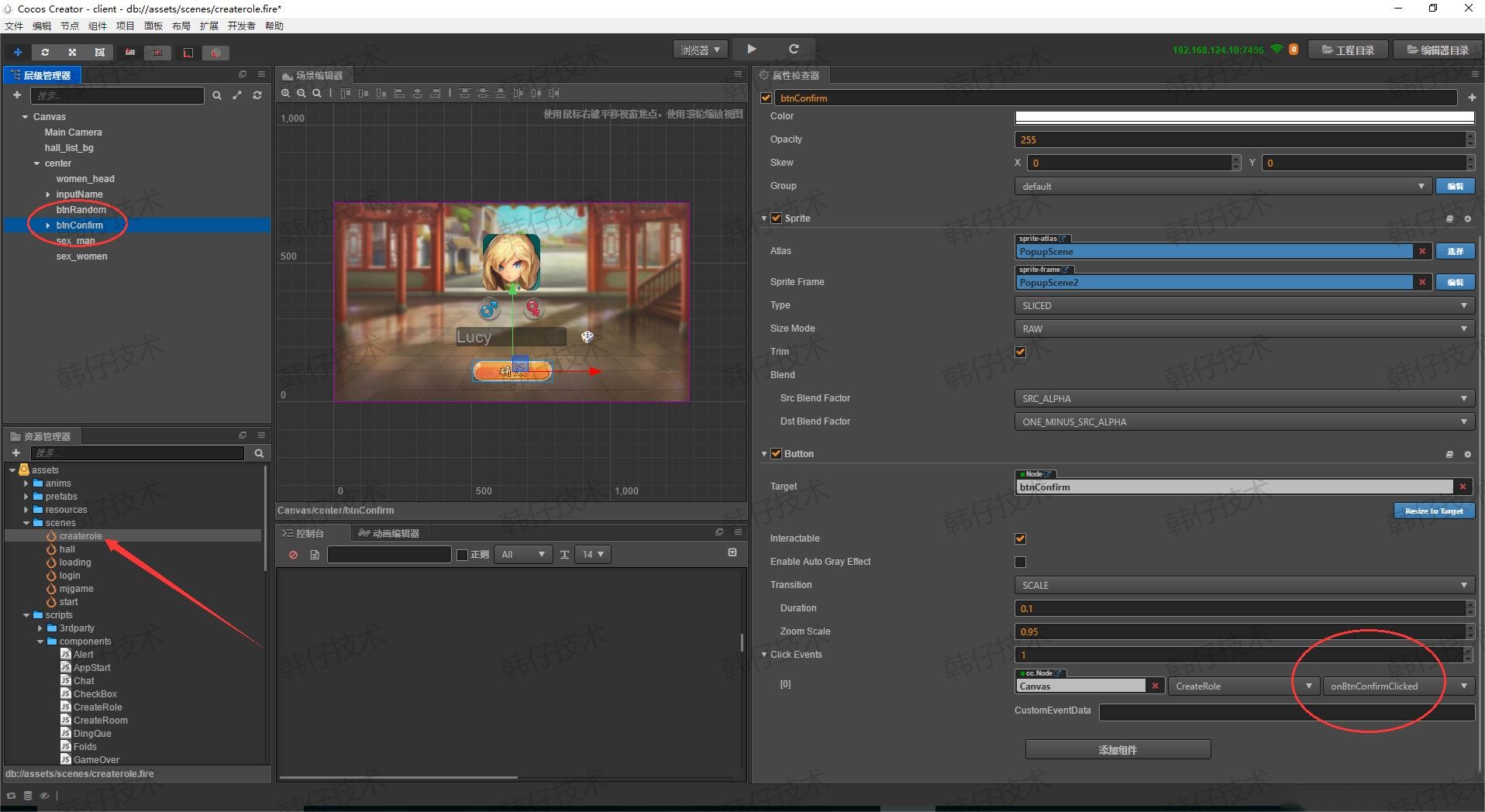Screen dimensions: 1485x812
Task: Add new asset in assets panel
Action: pos(16,452)
